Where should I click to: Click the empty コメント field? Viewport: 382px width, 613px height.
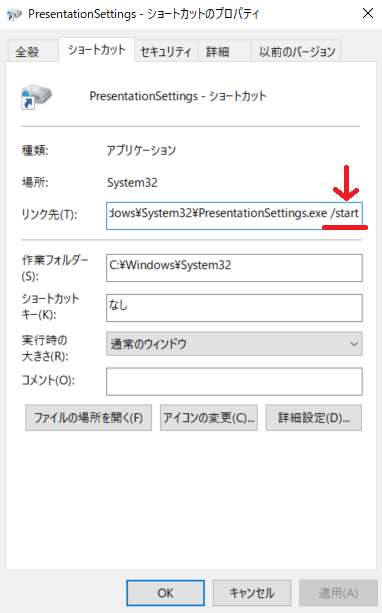pos(234,382)
